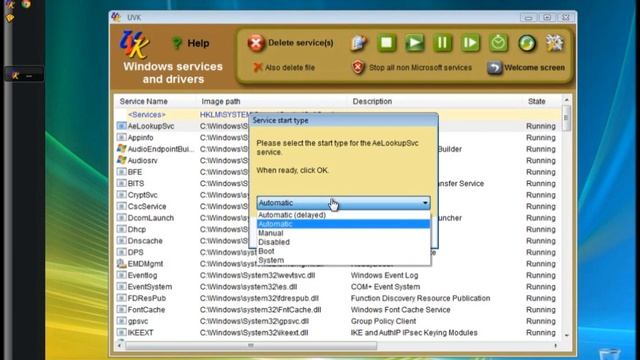This screenshot has width=640, height=360.
Task: Choose Manual start type
Action: pyautogui.click(x=343, y=233)
